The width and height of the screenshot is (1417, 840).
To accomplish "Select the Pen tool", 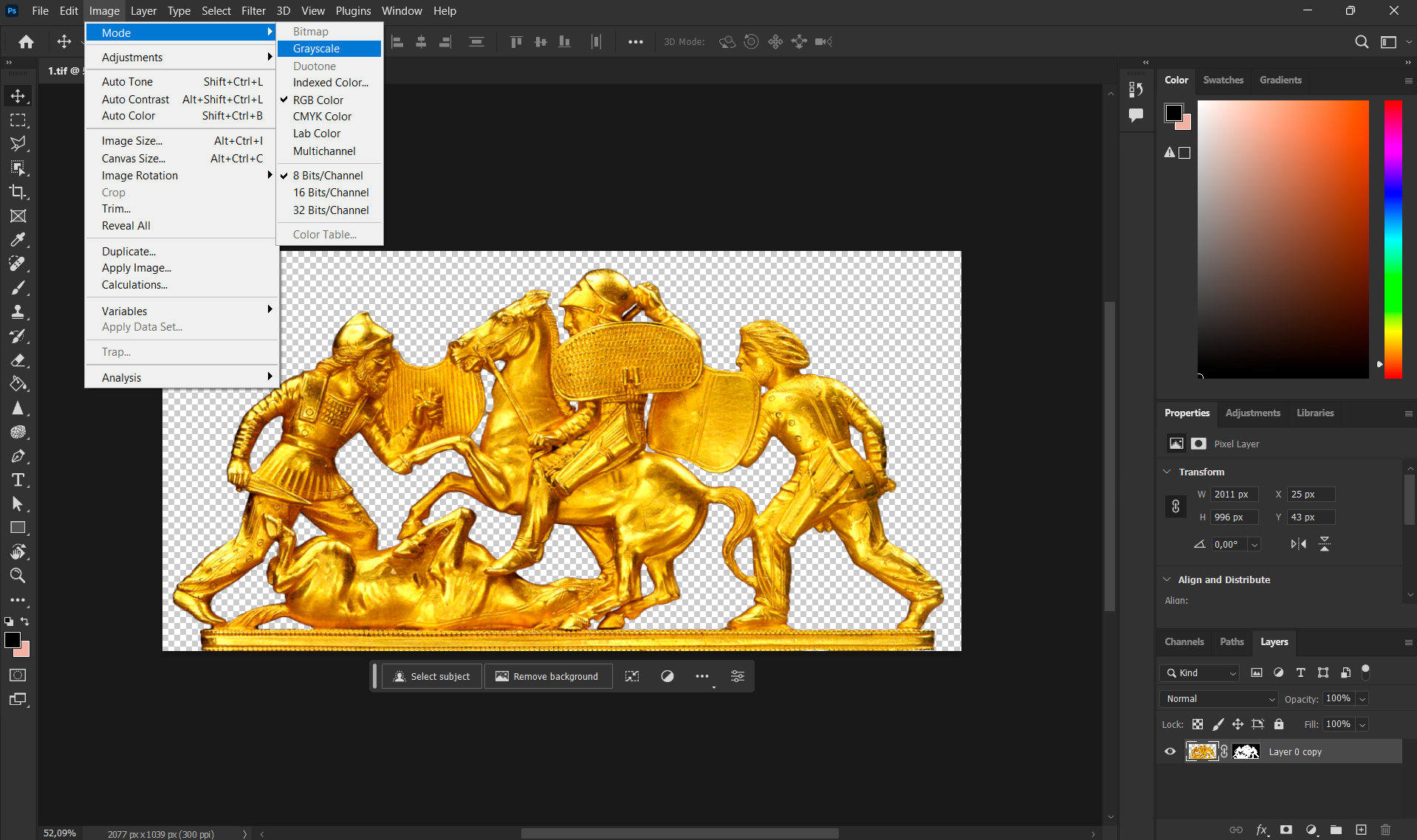I will pos(18,456).
